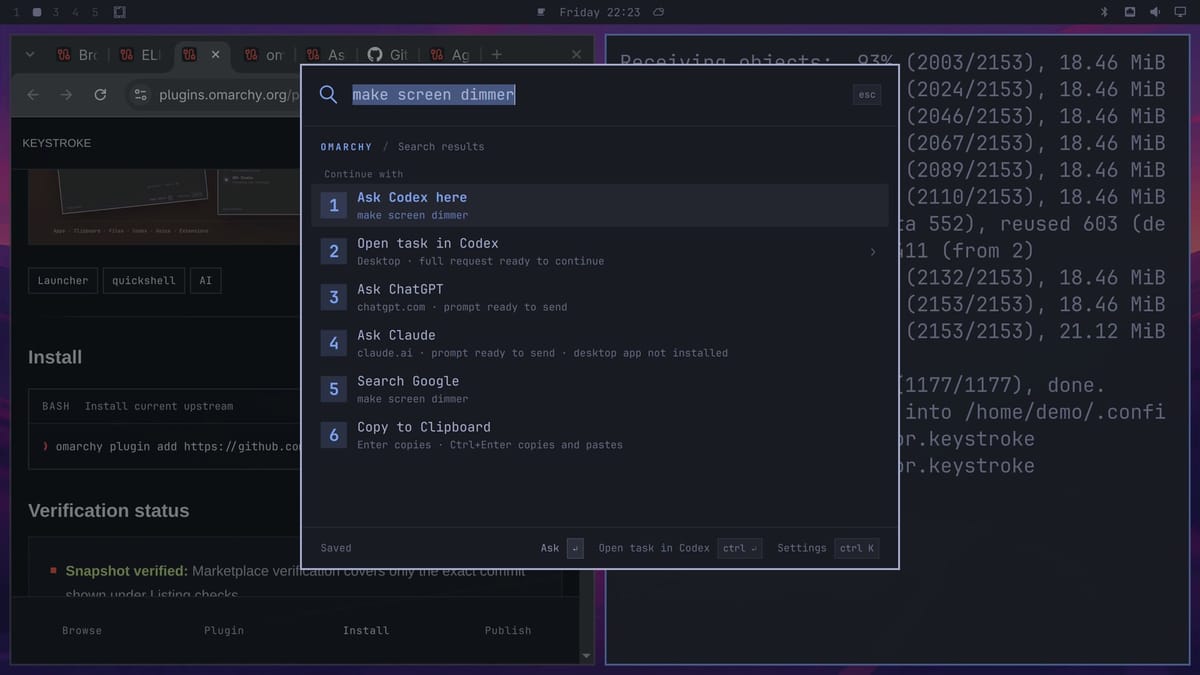Expand chevron on Open task in Codex row

[872, 252]
